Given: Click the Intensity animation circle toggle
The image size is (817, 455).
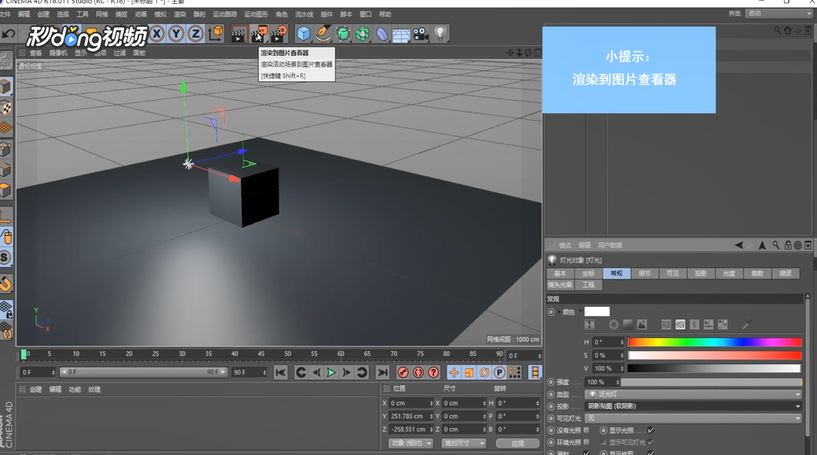Looking at the screenshot, I should click(x=551, y=382).
